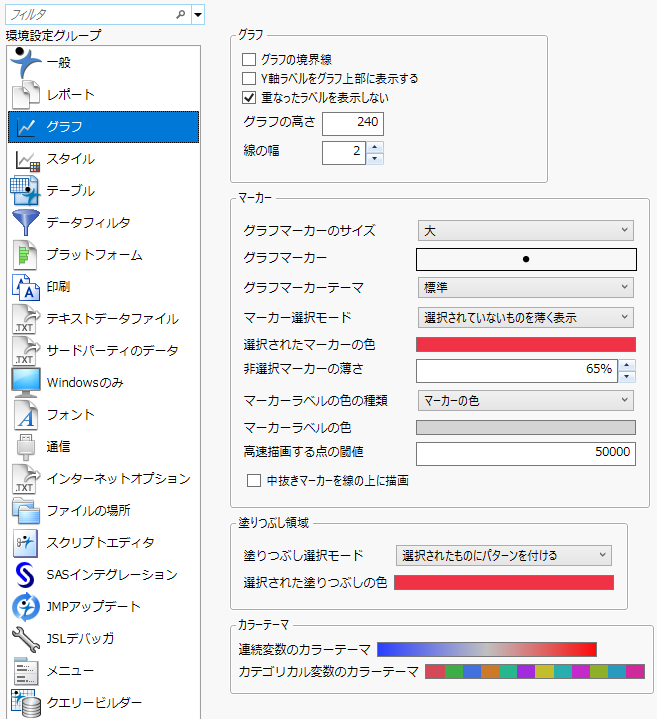The image size is (657, 719).
Task: Increase 線の幅 with up arrow
Action: 375,147
